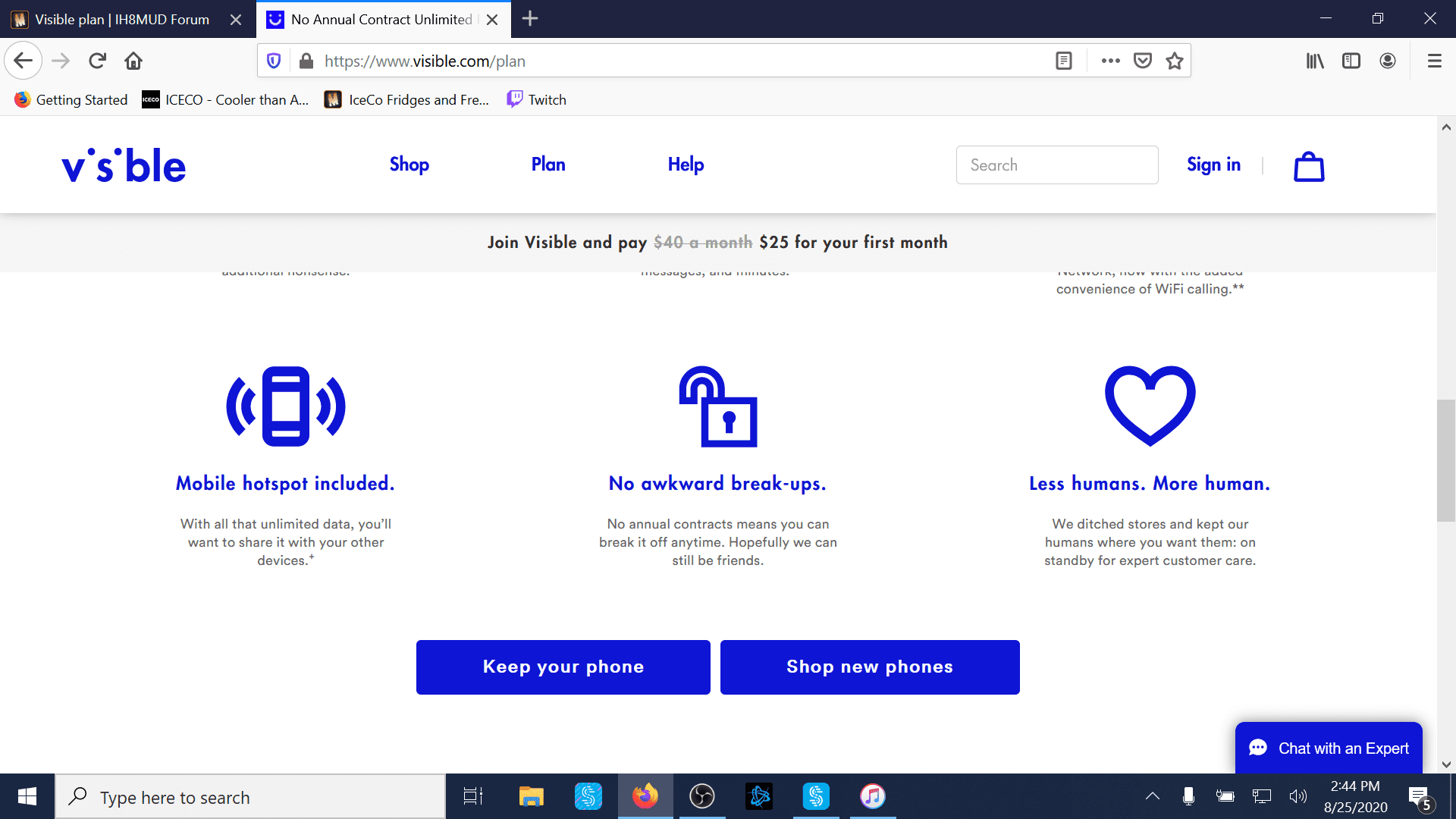Switch to Firefox on the taskbar
This screenshot has height=819, width=1456.
(x=645, y=796)
